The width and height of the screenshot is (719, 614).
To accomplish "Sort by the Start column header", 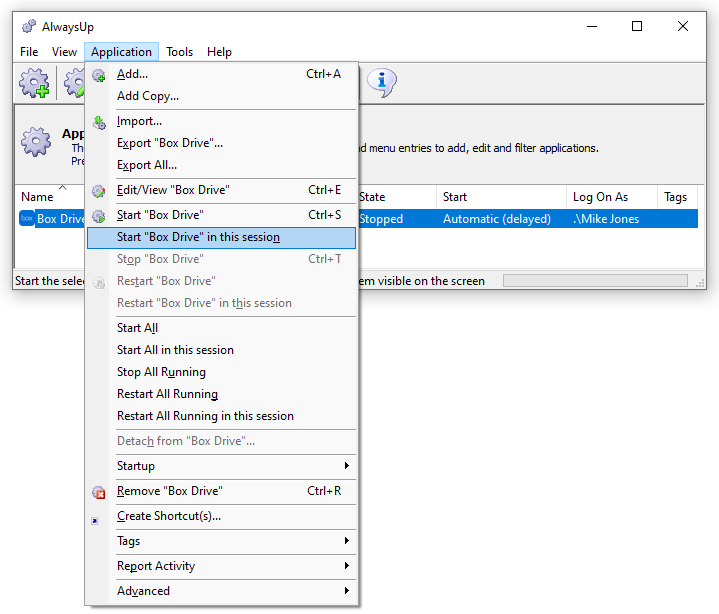I will click(x=501, y=197).
